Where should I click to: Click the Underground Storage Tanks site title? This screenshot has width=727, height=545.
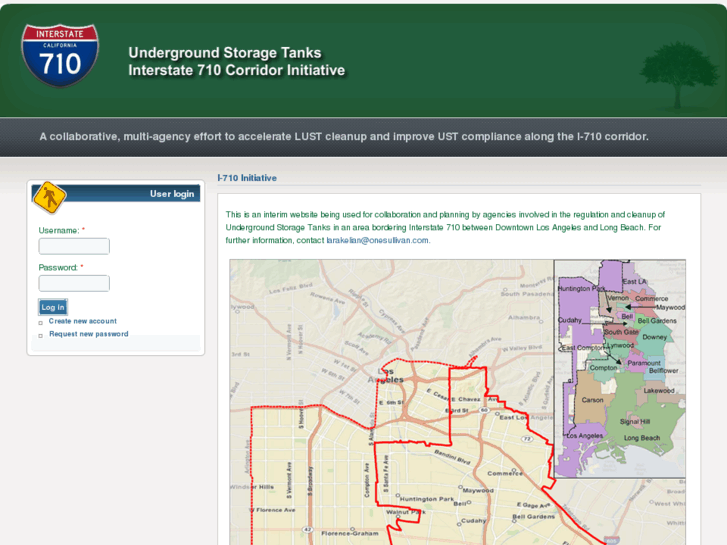click(x=225, y=53)
